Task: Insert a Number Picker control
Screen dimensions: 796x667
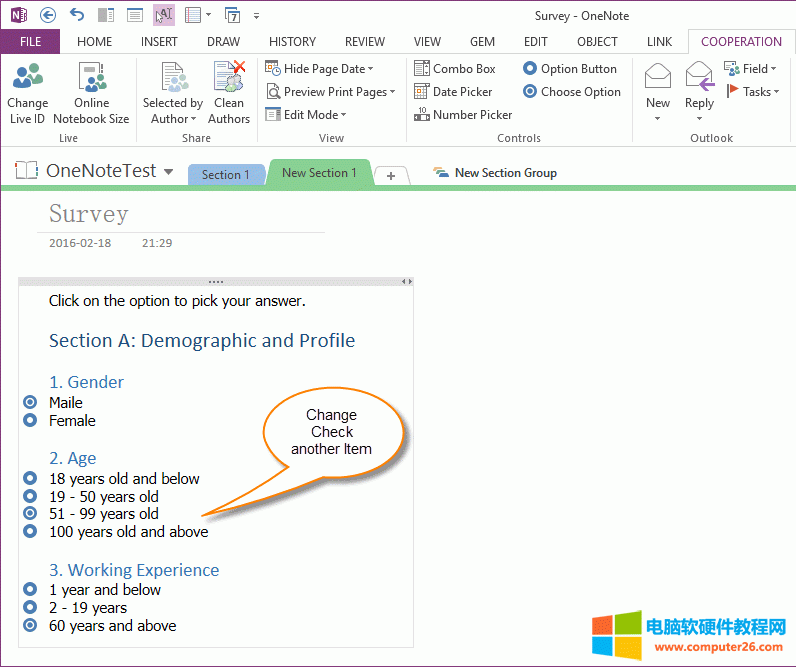Action: (x=463, y=115)
